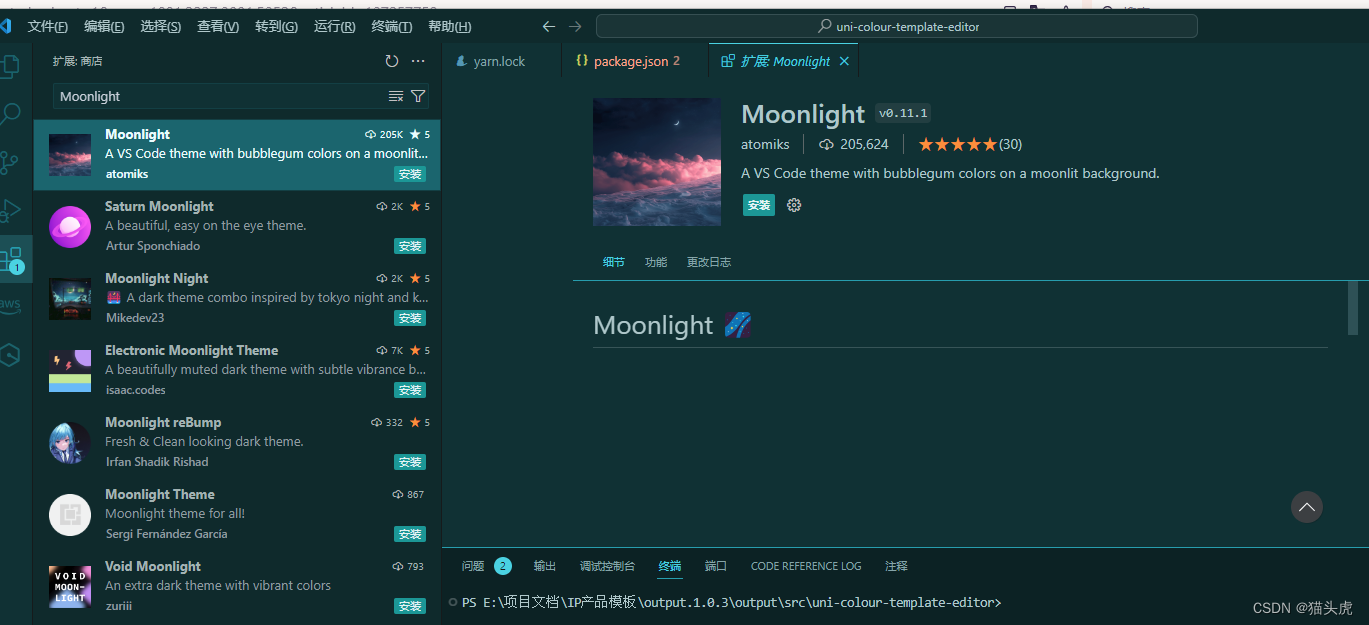Install the Moonlight extension
This screenshot has width=1369, height=625.
[x=758, y=204]
